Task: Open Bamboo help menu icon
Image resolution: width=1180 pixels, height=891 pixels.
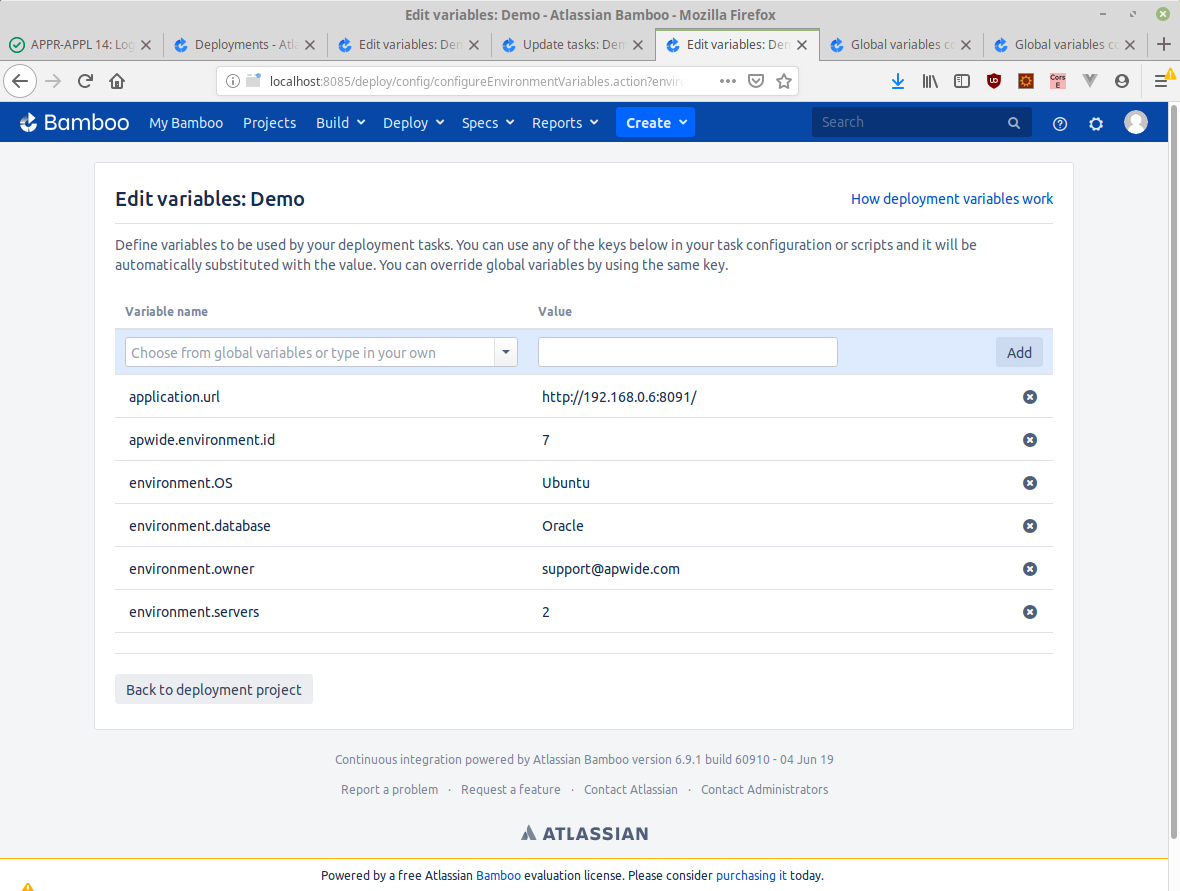Action: click(1060, 123)
